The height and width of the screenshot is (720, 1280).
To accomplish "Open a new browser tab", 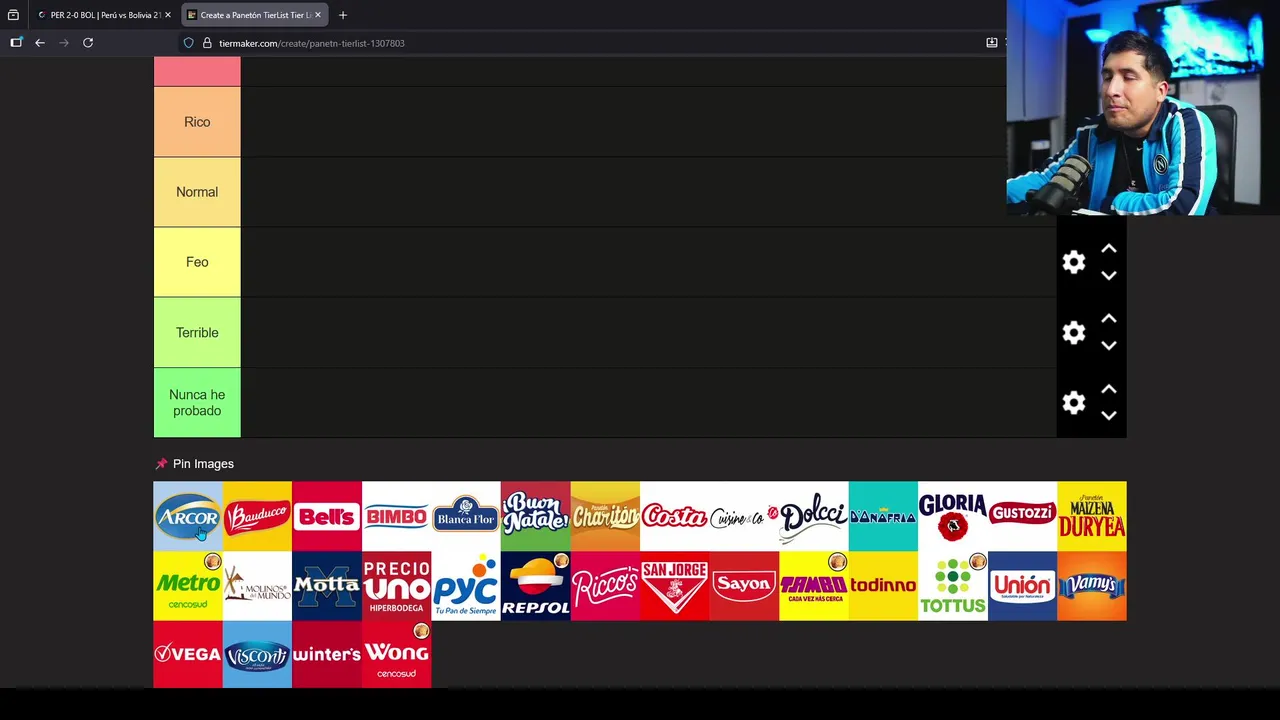I will click(x=343, y=15).
